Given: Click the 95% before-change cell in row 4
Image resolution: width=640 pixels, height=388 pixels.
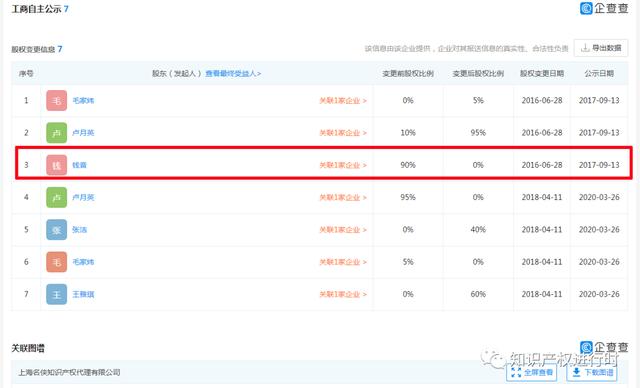Looking at the screenshot, I should point(408,197).
